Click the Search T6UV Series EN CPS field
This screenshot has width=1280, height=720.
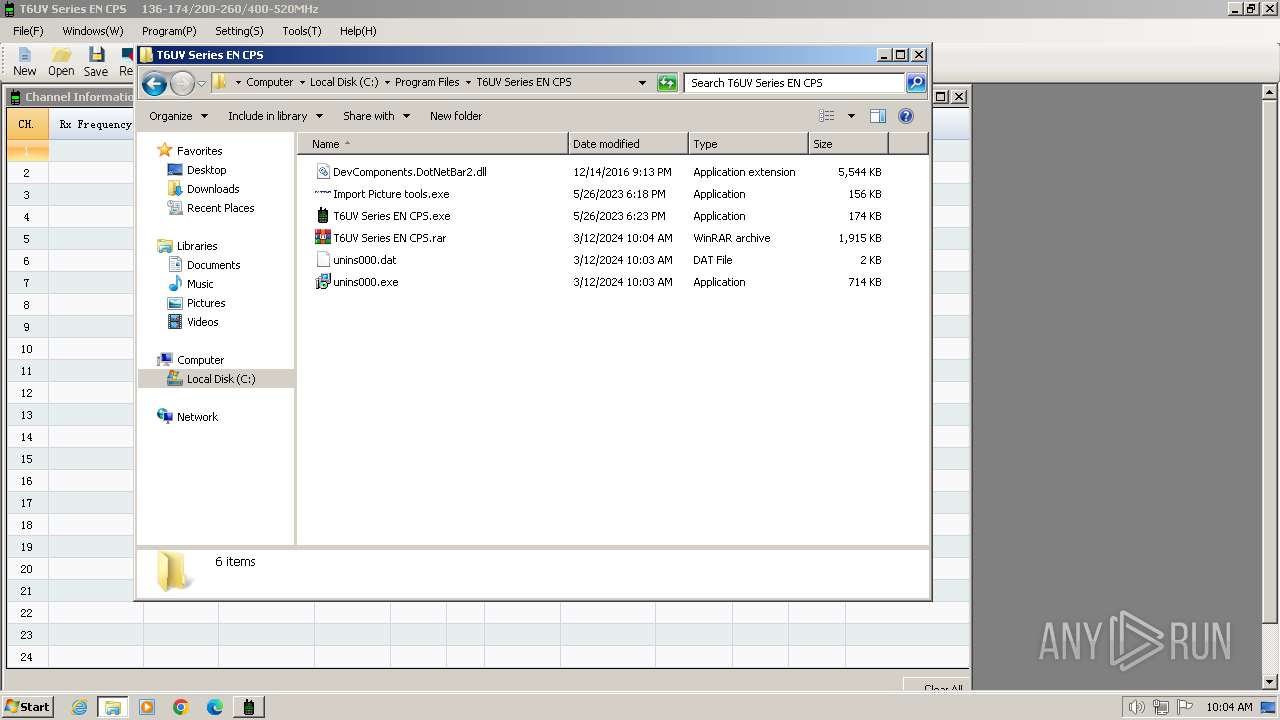795,83
